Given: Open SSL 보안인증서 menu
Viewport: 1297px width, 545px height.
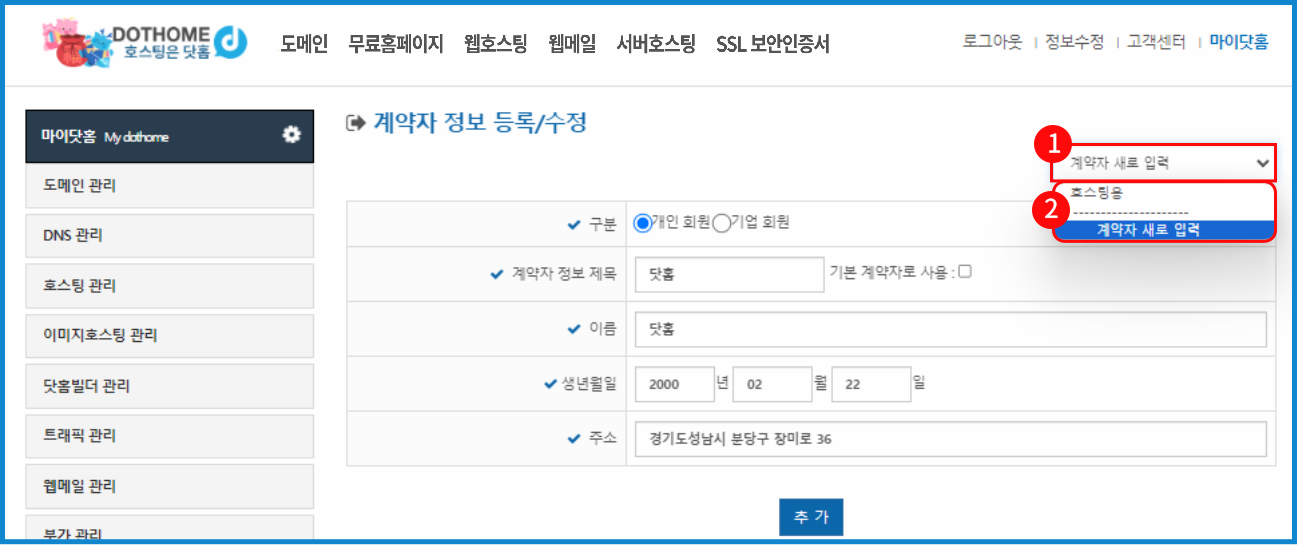Looking at the screenshot, I should (x=772, y=44).
